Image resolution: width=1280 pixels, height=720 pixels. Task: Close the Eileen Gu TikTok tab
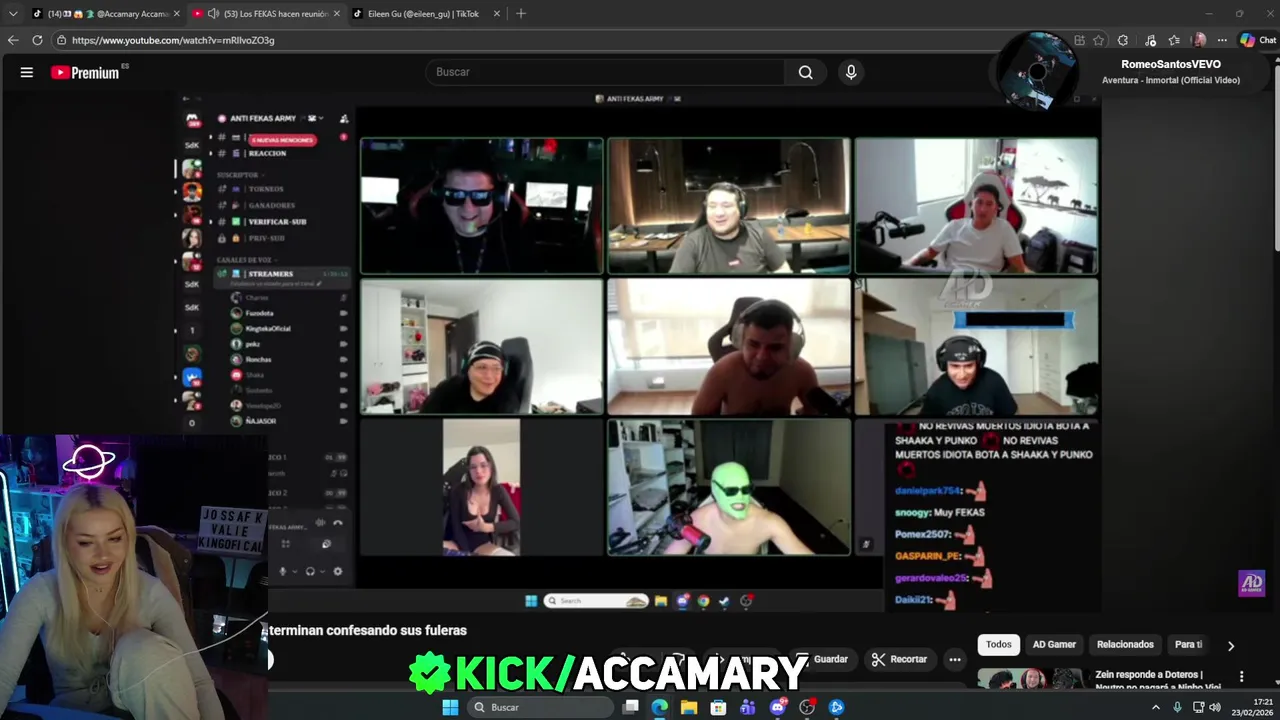pos(497,13)
